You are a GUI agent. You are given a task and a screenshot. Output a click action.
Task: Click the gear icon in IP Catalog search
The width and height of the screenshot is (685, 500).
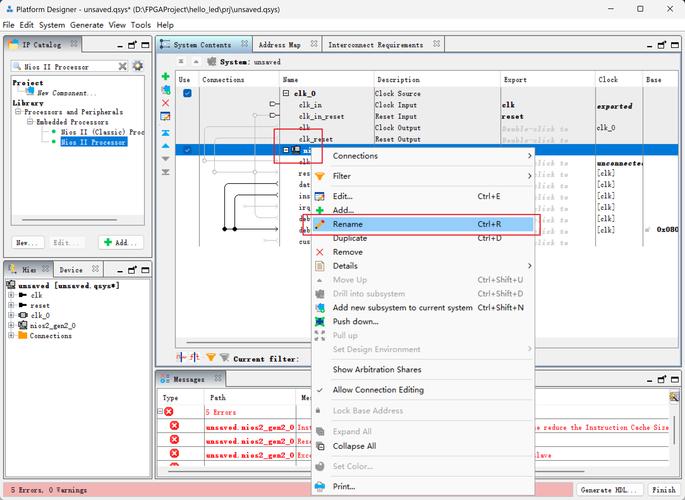coord(138,66)
